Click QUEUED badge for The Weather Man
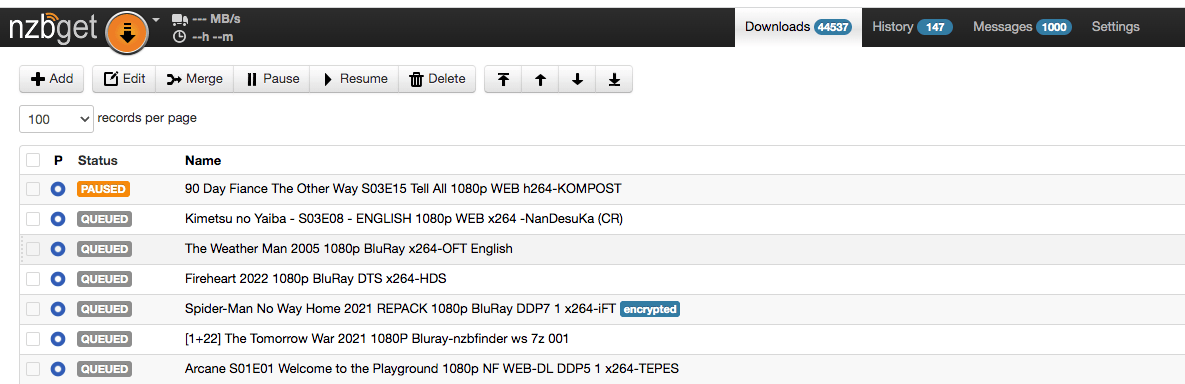Image resolution: width=1185 pixels, height=384 pixels. pos(104,249)
